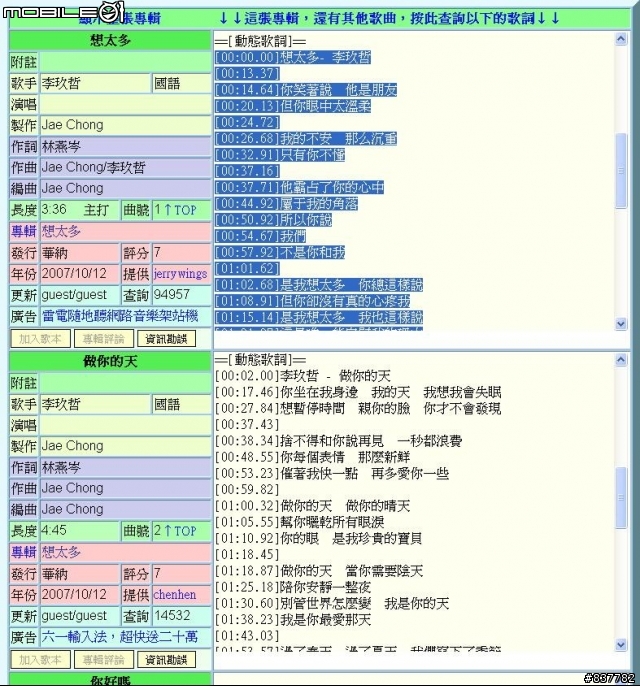Click 動態歌詞 heading in first lyrics box
Image resolution: width=640 pixels, height=686 pixels.
tap(260, 41)
